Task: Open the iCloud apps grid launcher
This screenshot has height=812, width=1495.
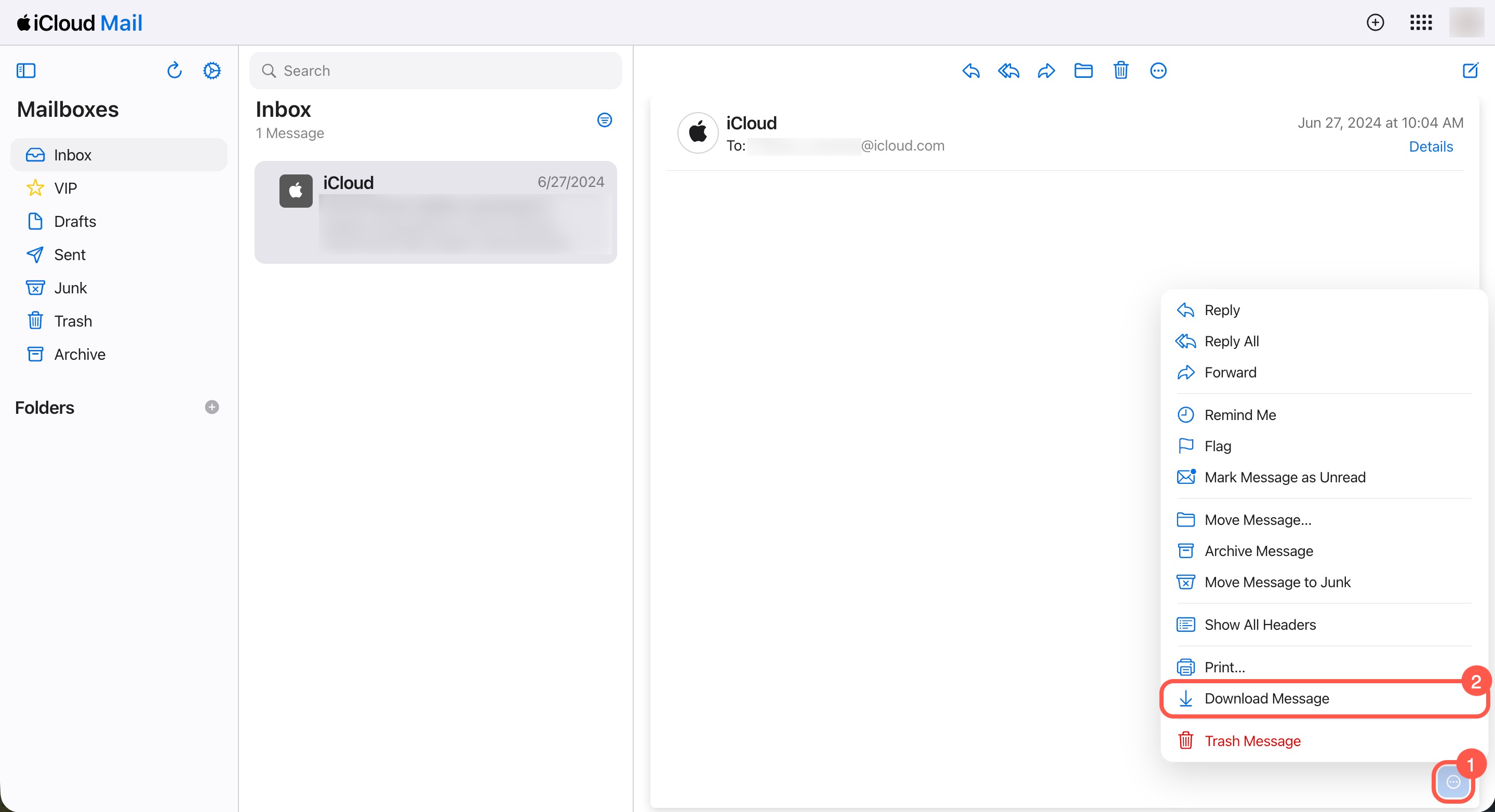Action: point(1421,23)
